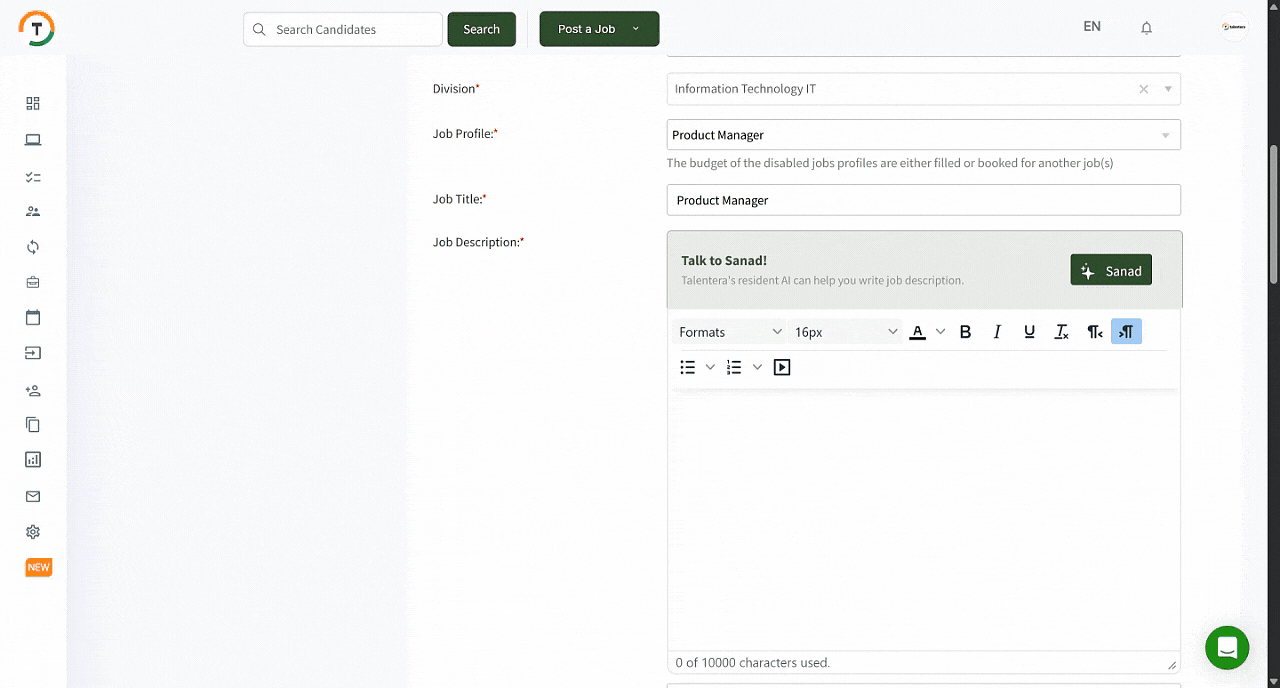Open the Job Profile dropdown
This screenshot has height=688, width=1280.
(923, 135)
